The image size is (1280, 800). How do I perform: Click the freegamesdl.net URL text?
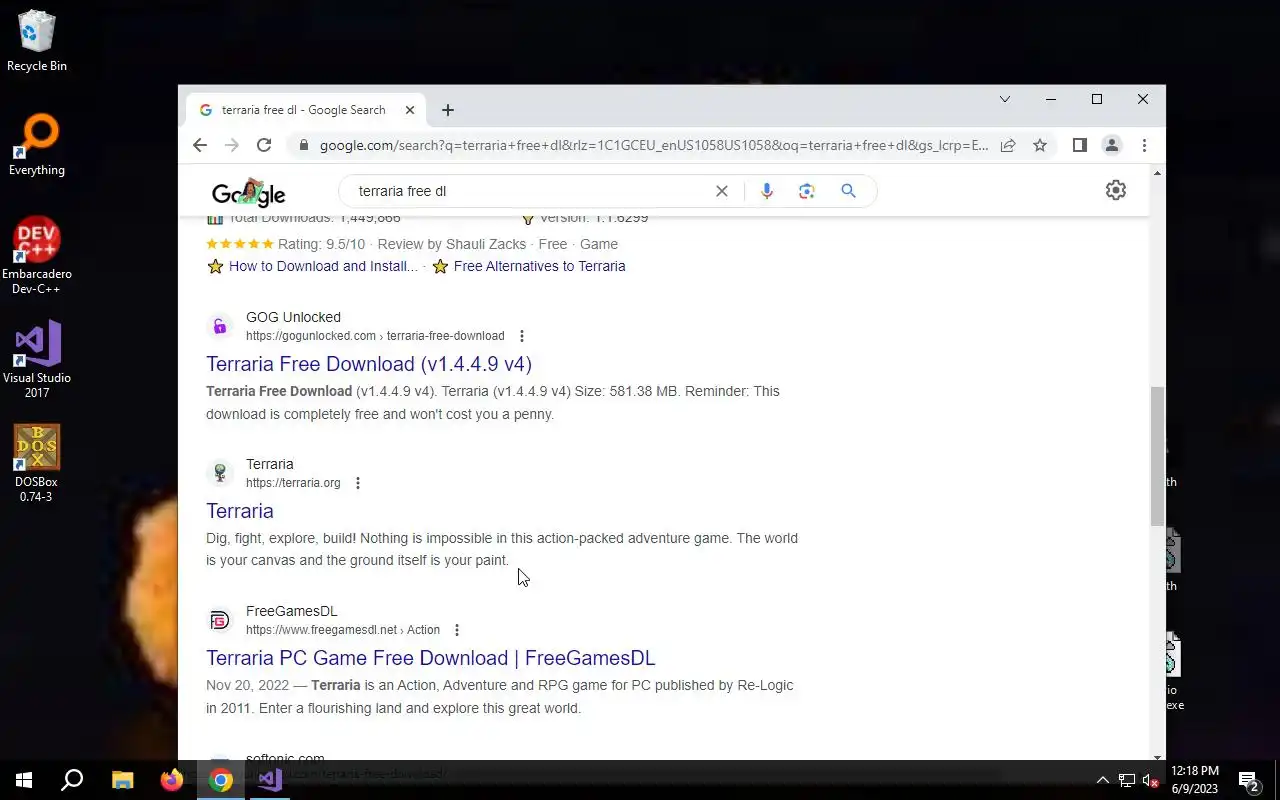tap(343, 630)
